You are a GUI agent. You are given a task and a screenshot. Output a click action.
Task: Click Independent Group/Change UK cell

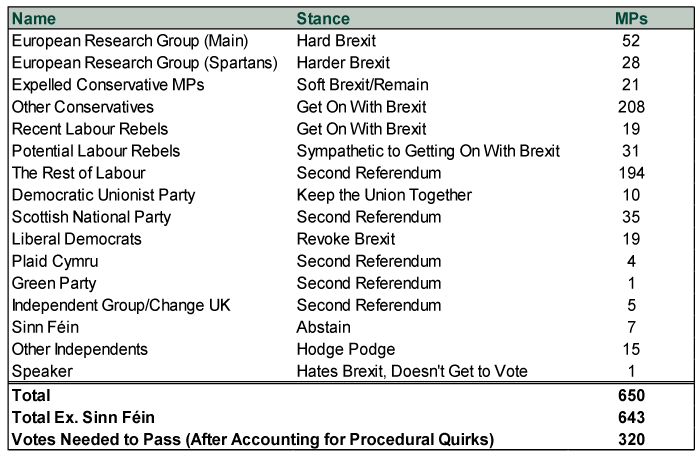121,305
